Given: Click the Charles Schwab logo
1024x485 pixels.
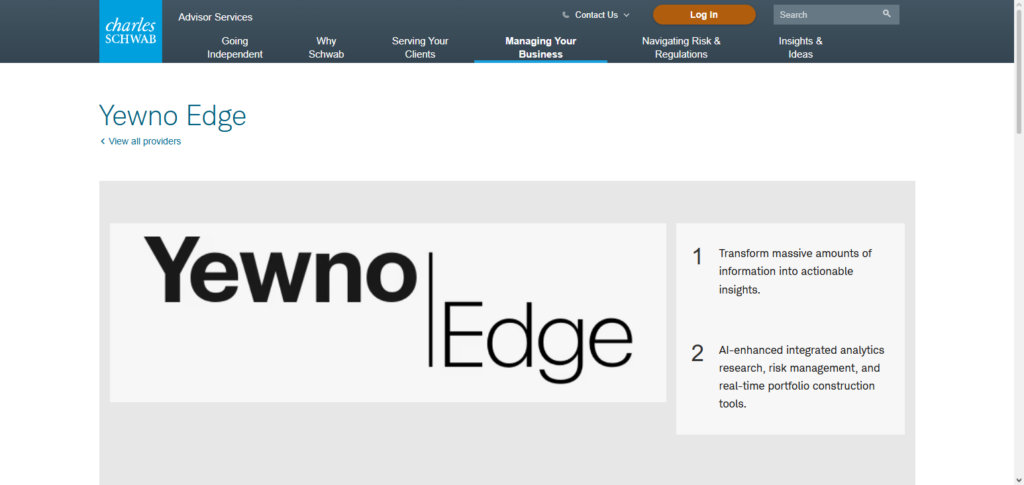Looking at the screenshot, I should tap(131, 31).
